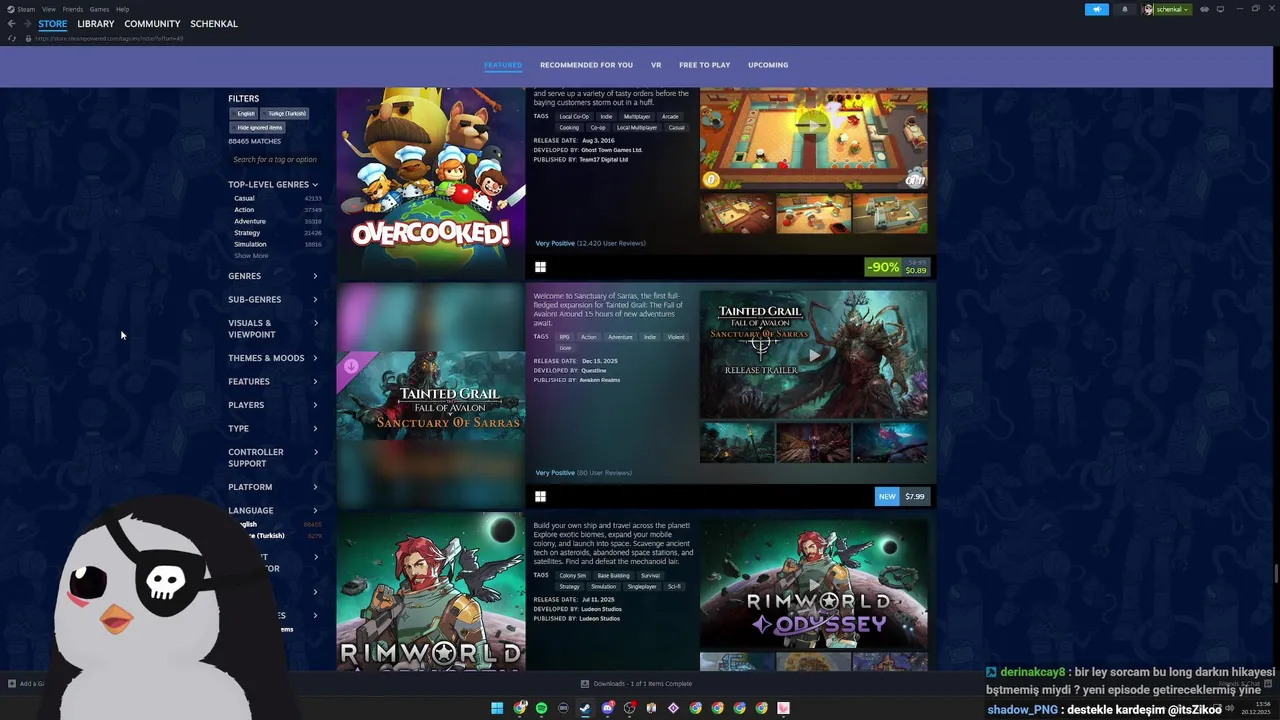The width and height of the screenshot is (1280, 720).
Task: Open the blue announcements megaphone button
Action: [x=1097, y=9]
